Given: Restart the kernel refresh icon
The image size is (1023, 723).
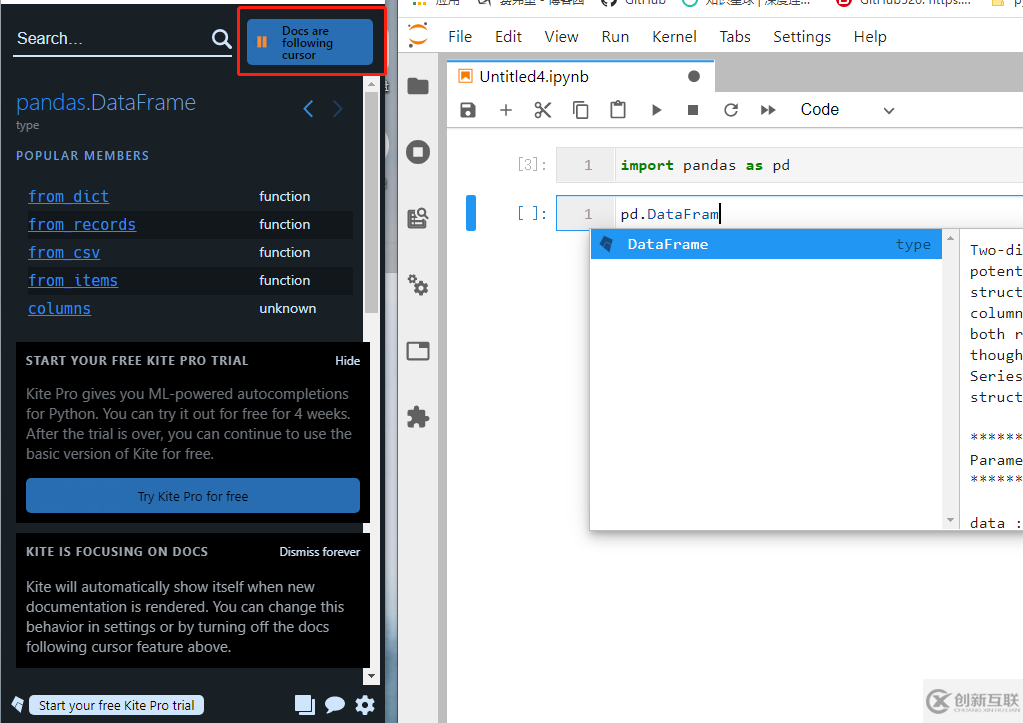Looking at the screenshot, I should (x=731, y=110).
